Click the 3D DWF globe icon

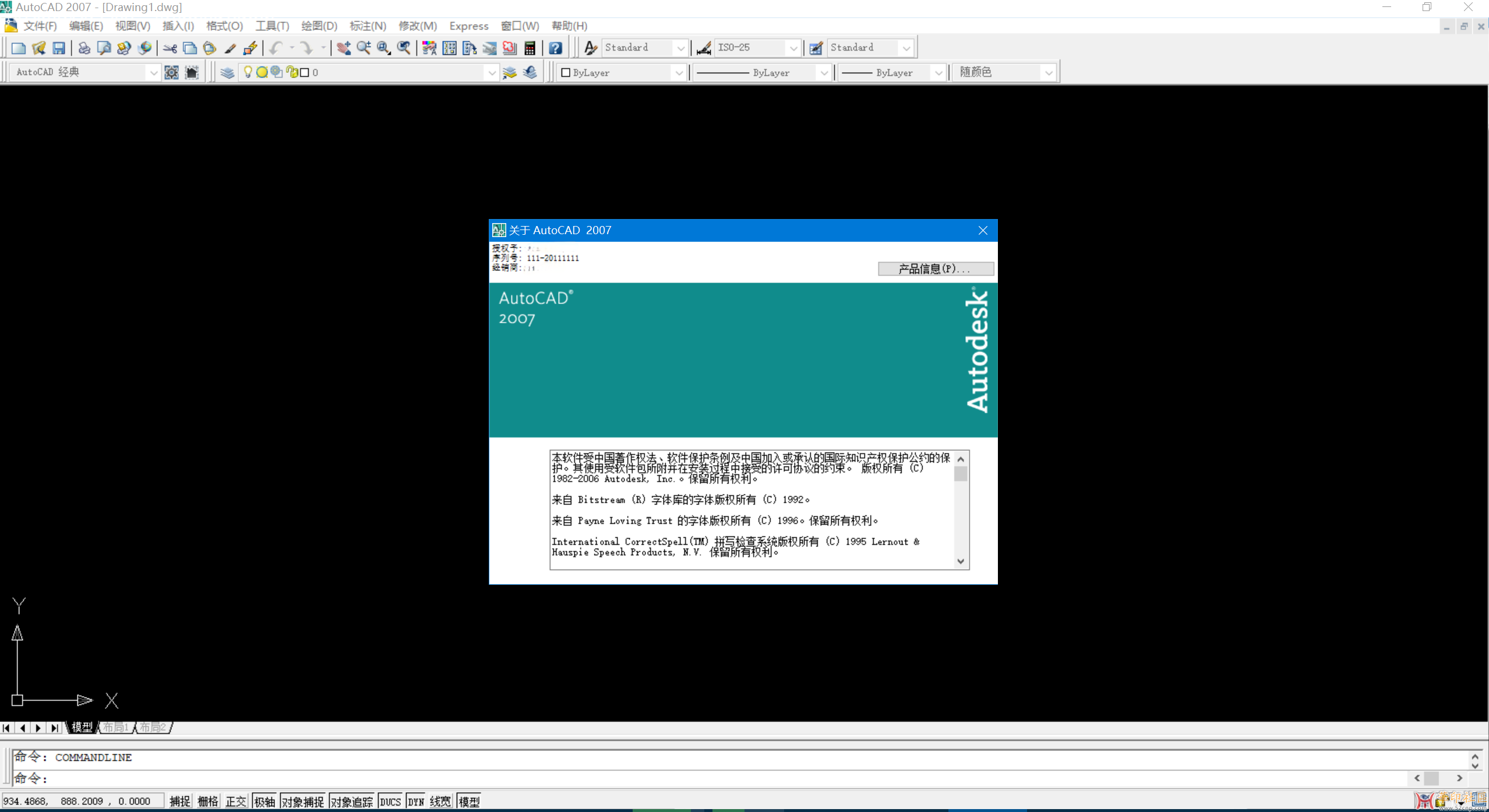[x=144, y=48]
